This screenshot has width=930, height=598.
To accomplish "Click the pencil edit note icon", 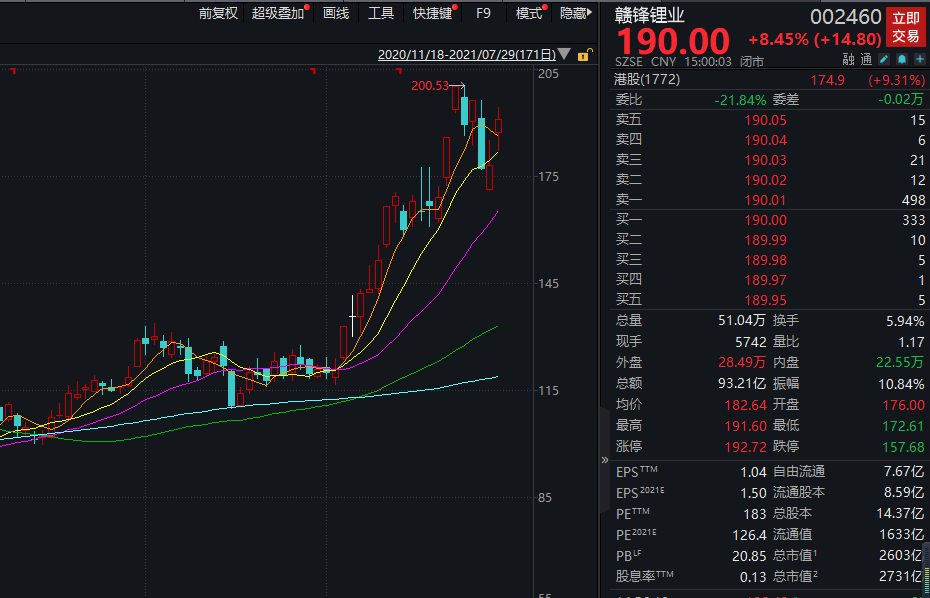I will [x=883, y=61].
